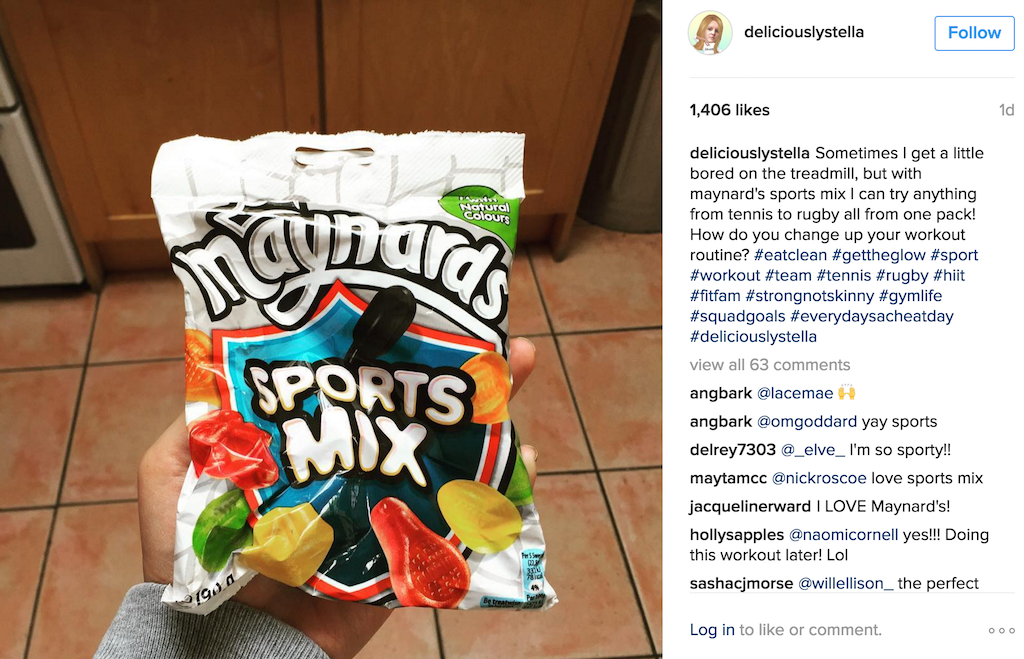Open the three-dot more options menu
The height and width of the screenshot is (659, 1024).
click(x=1001, y=630)
